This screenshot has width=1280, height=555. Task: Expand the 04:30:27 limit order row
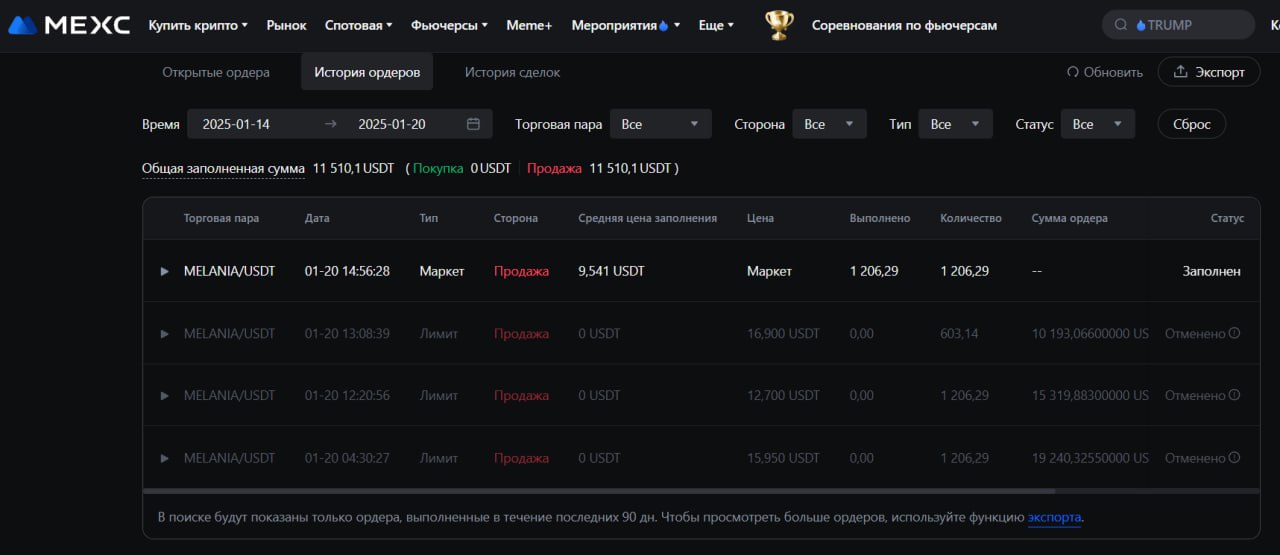point(165,457)
